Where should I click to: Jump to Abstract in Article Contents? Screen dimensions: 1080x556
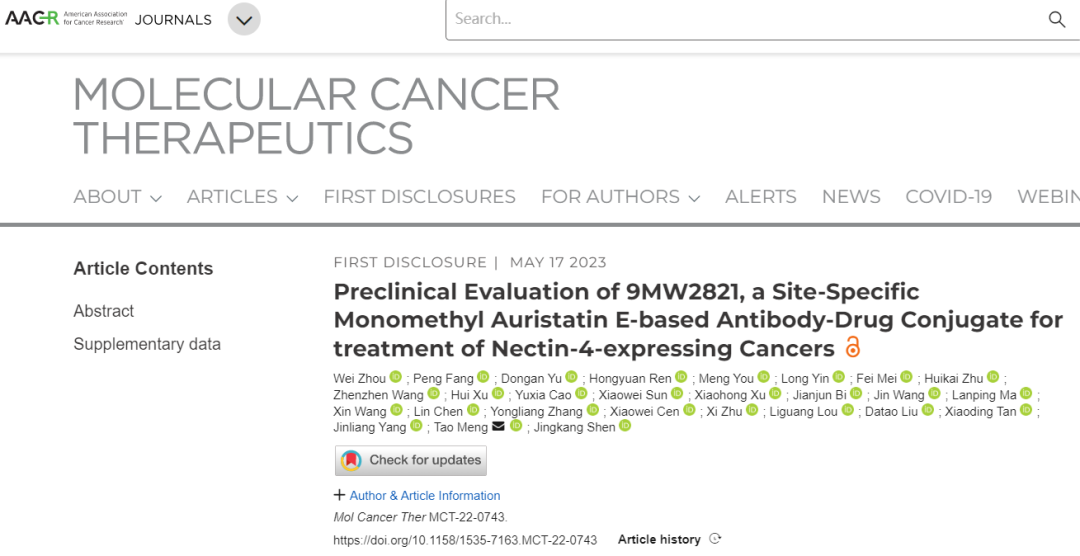(103, 311)
